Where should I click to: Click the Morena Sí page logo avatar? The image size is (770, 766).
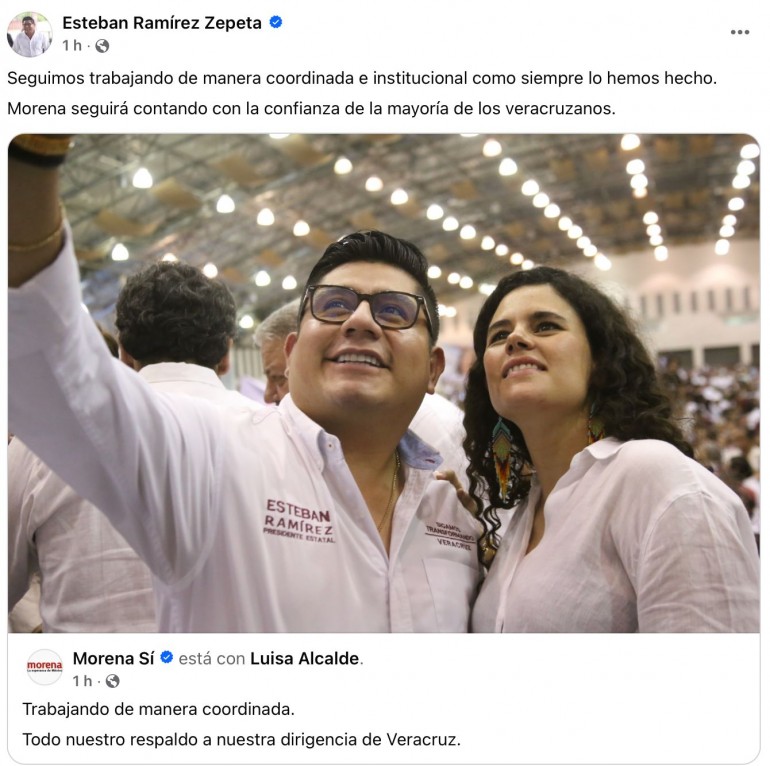pos(45,667)
